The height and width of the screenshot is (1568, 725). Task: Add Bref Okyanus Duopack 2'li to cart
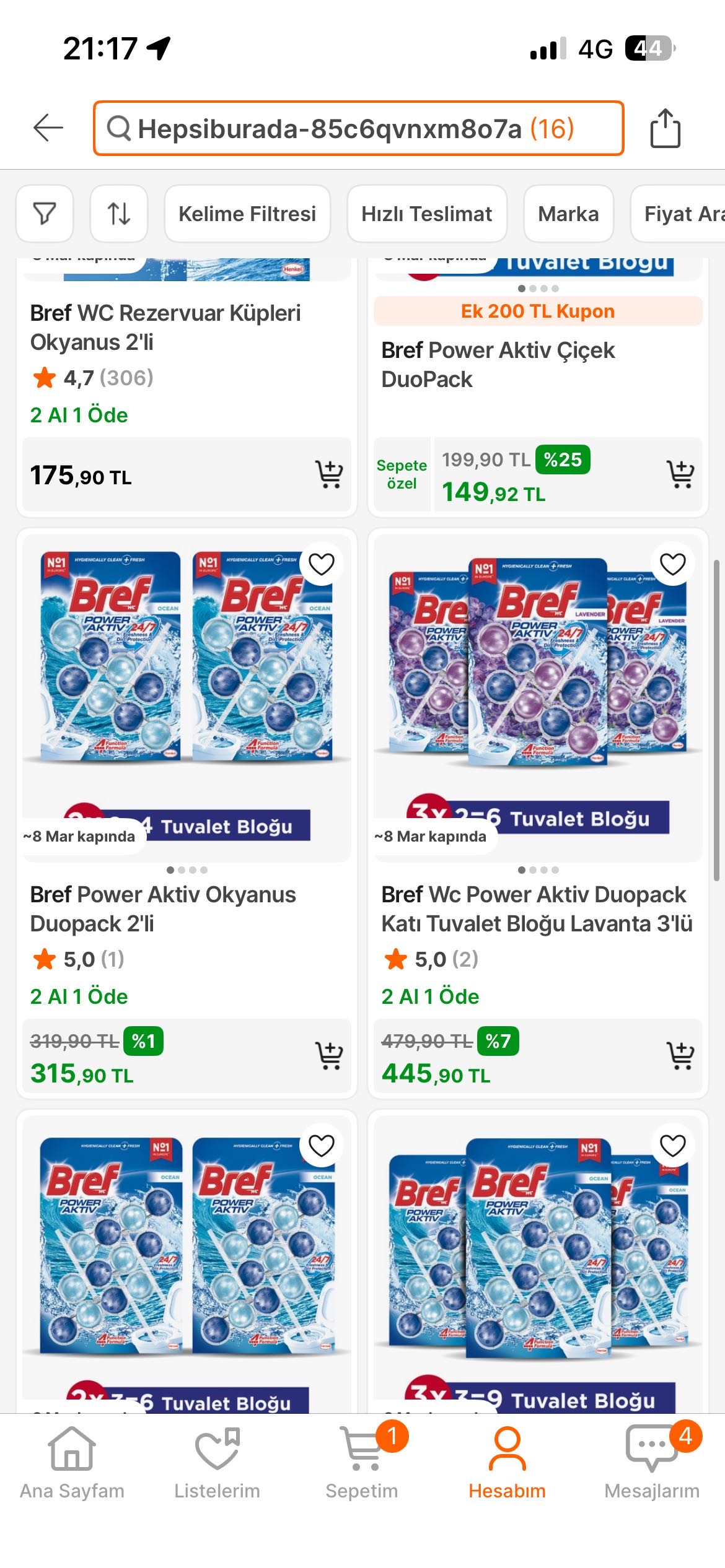(329, 1056)
